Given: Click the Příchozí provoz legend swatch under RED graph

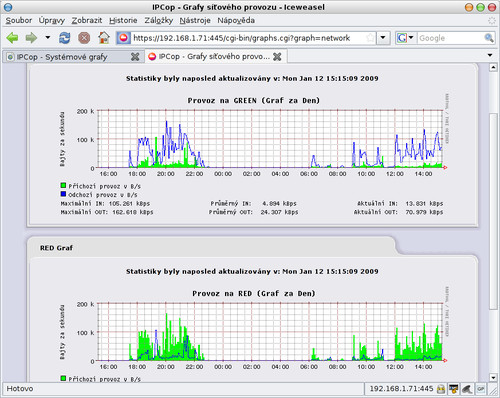Looking at the screenshot, I should tap(63, 378).
